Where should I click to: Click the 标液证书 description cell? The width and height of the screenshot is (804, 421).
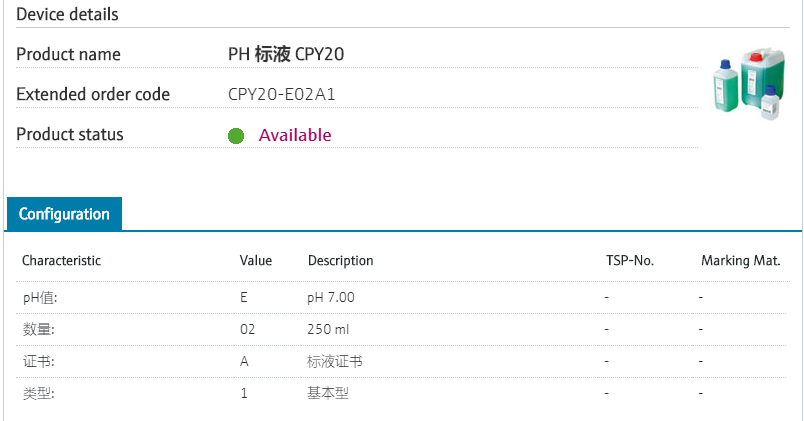point(335,361)
